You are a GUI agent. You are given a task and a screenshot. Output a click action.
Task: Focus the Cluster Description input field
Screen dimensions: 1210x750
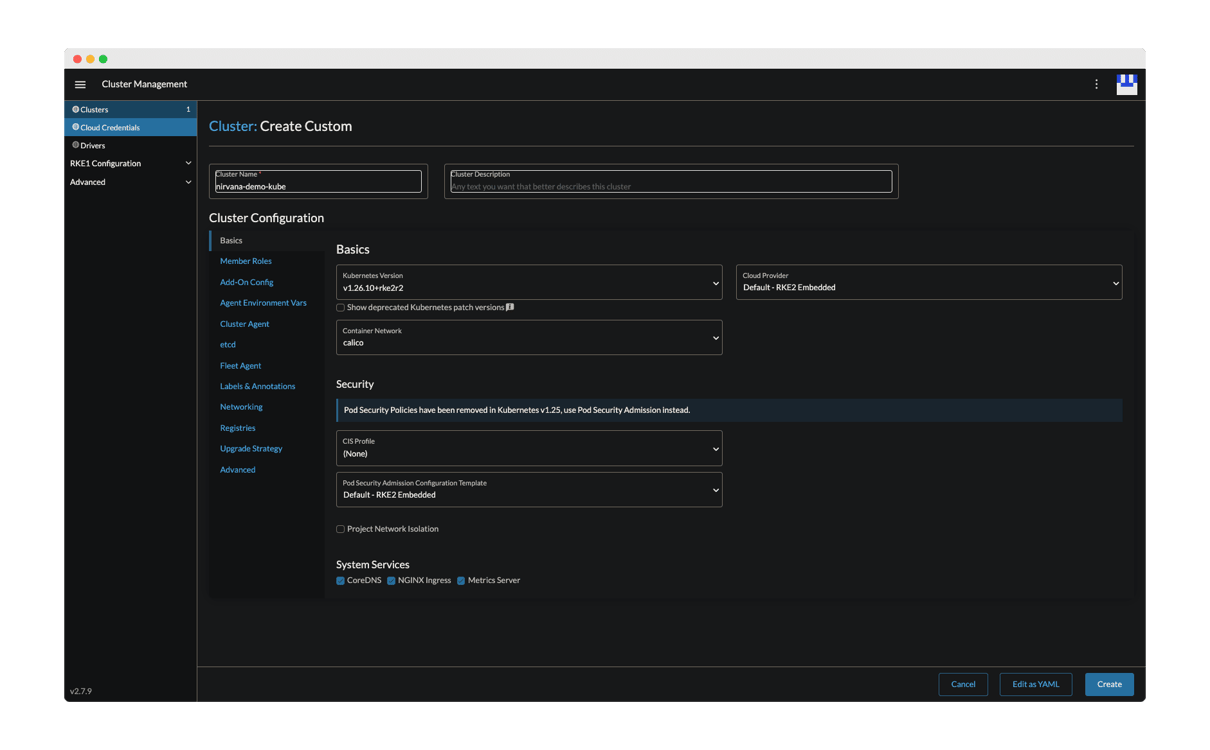click(x=671, y=181)
